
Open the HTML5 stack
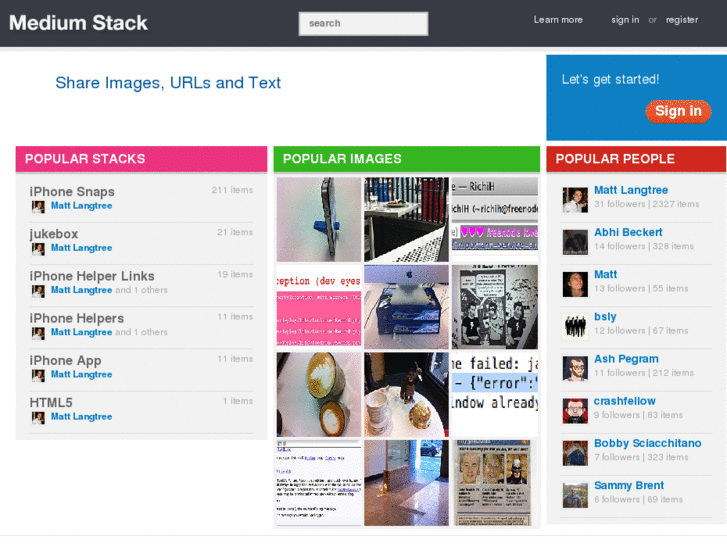click(51, 403)
